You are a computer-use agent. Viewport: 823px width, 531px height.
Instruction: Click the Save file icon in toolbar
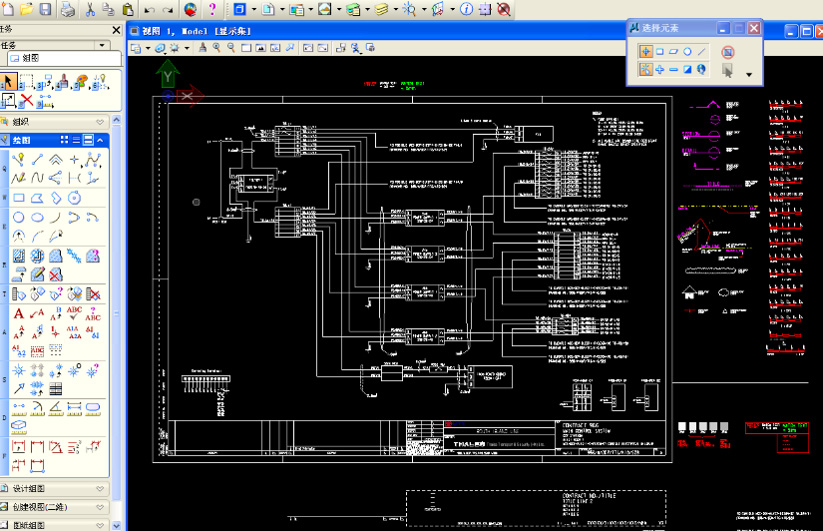point(44,9)
